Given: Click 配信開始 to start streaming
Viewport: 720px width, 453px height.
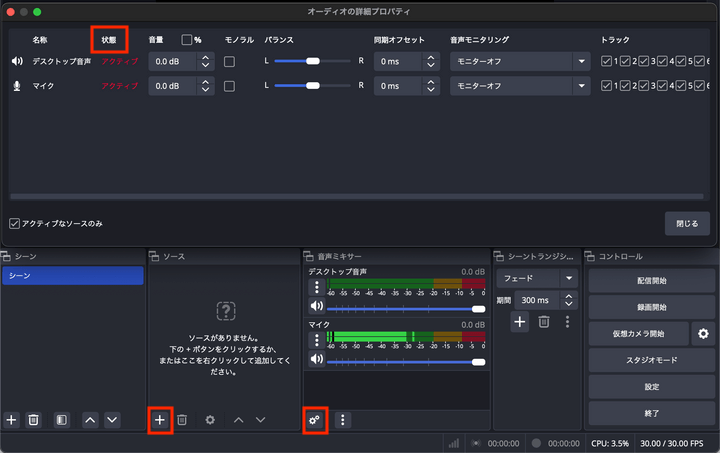Looking at the screenshot, I should [652, 280].
